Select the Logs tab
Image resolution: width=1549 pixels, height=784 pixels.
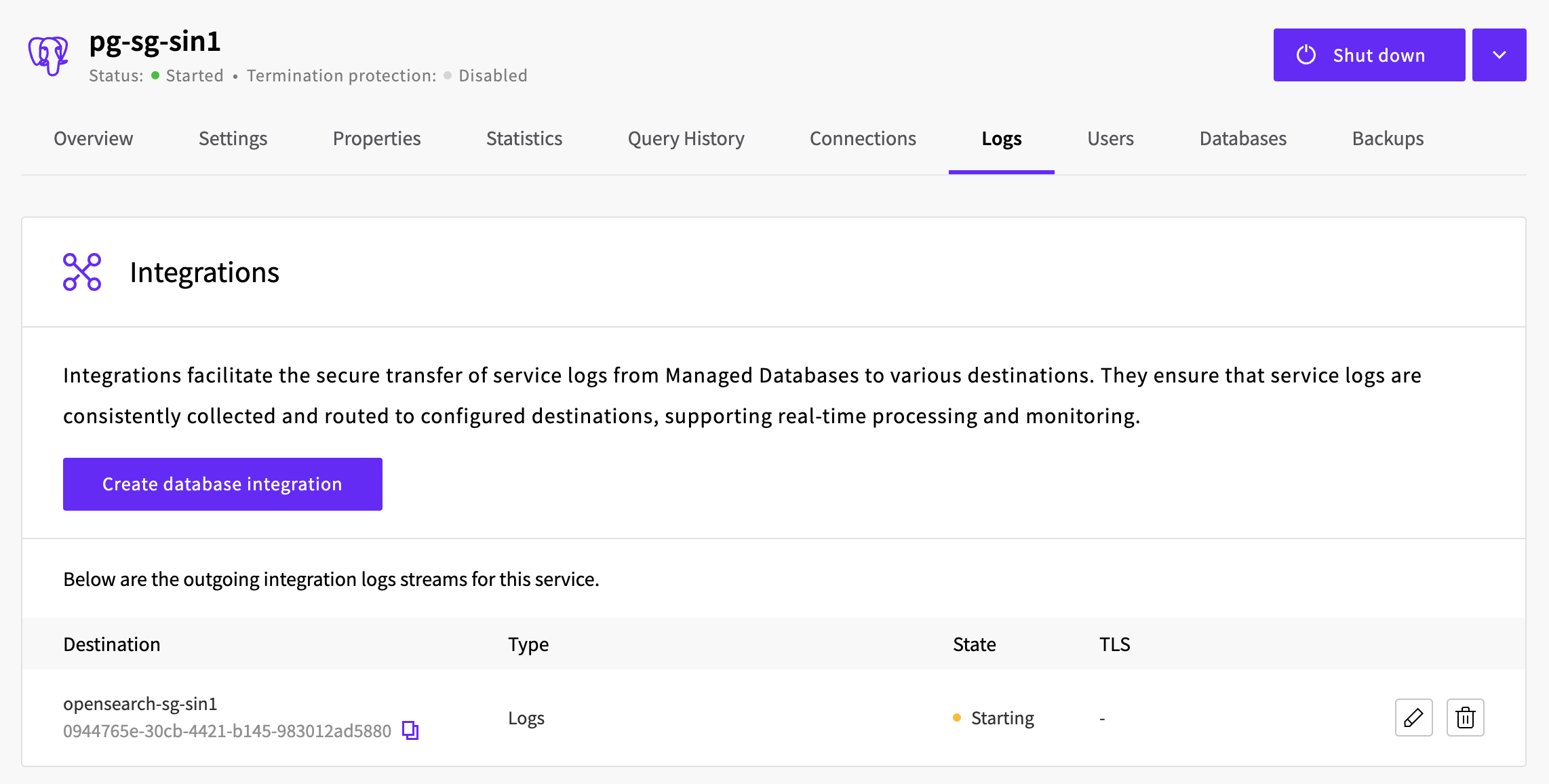point(1002,138)
